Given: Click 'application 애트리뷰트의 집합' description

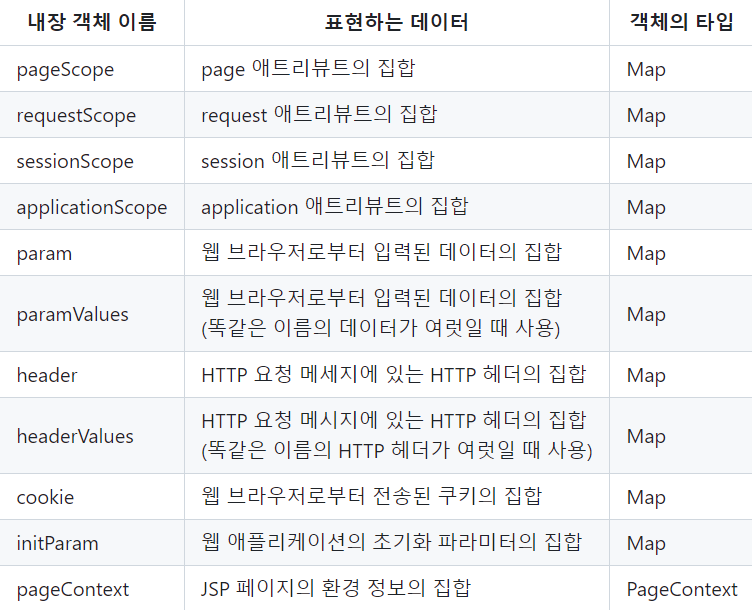Looking at the screenshot, I should (x=334, y=207).
